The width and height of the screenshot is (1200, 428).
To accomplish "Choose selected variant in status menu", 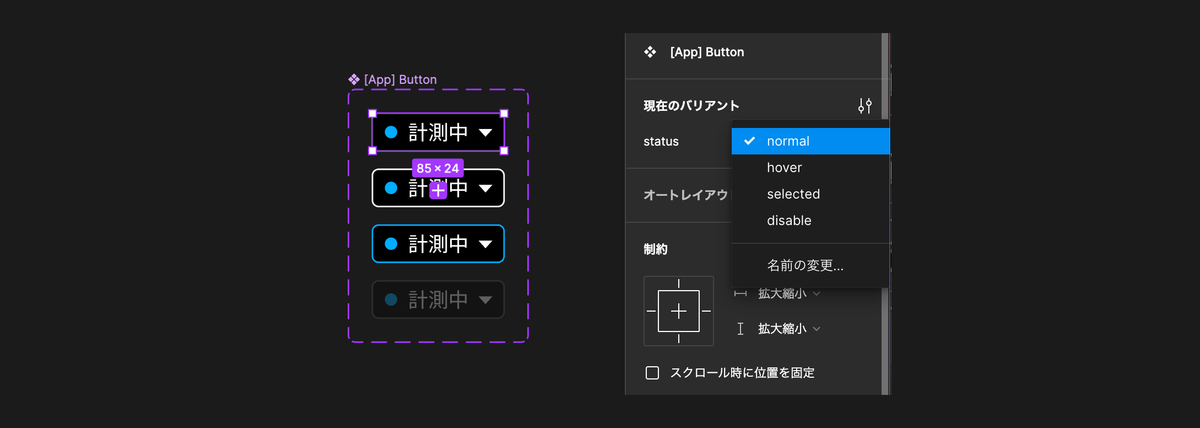I will pyautogui.click(x=810, y=194).
